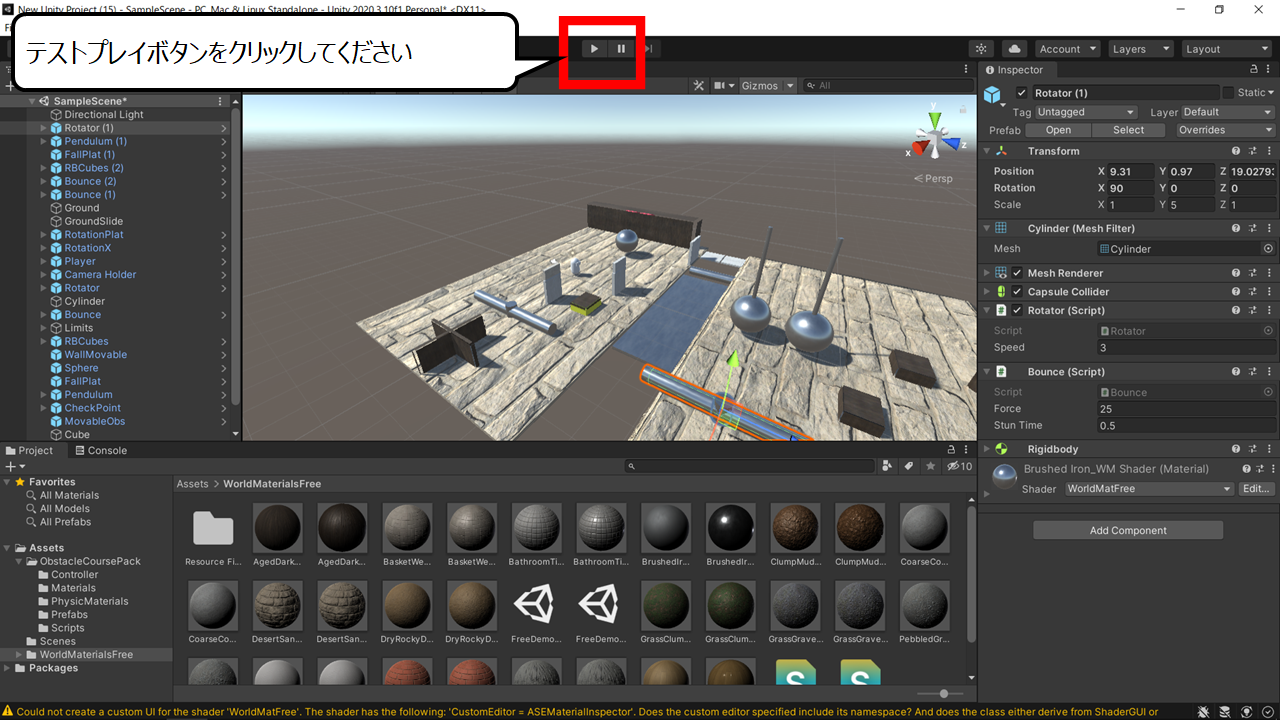Open SampleScene options menu icon
Viewport: 1280px width, 720px height.
point(220,101)
